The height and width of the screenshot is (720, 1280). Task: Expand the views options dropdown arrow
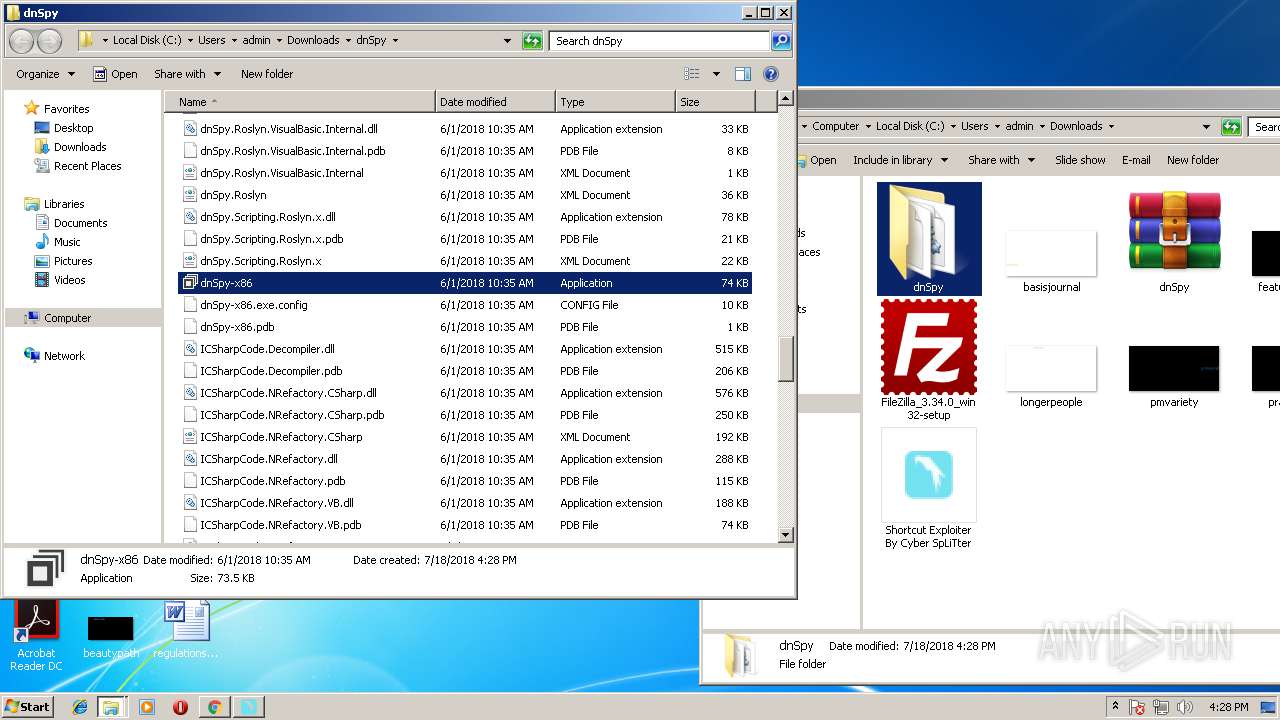(716, 74)
